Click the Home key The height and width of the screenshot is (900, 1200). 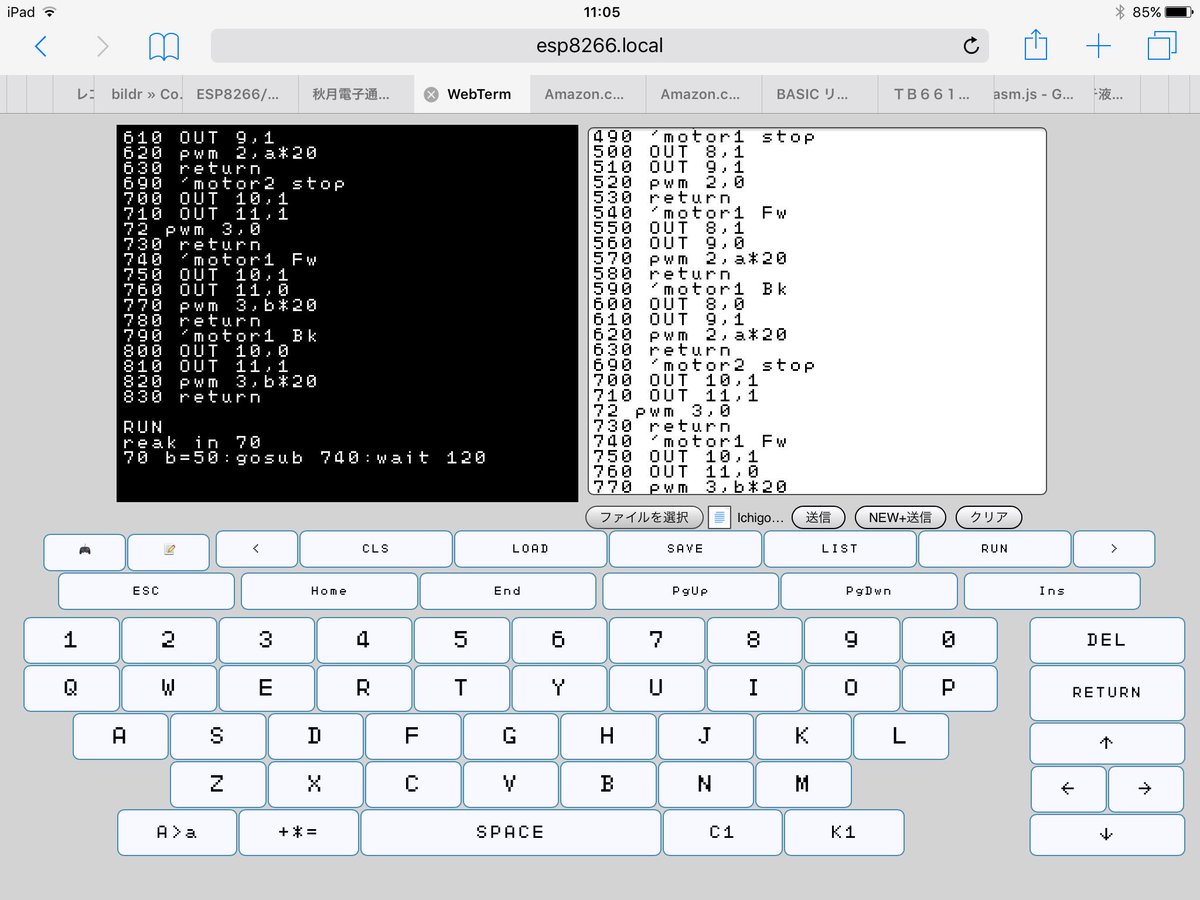click(329, 591)
